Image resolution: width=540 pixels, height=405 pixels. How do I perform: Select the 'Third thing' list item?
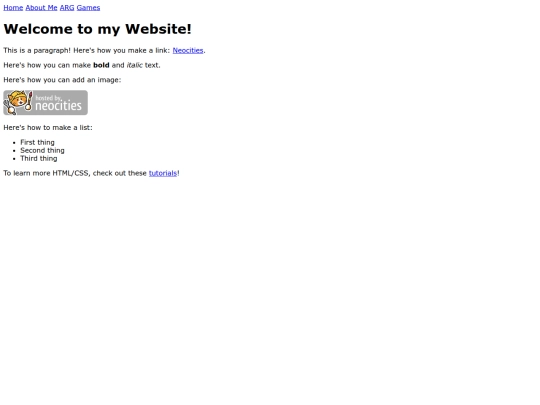[39, 158]
